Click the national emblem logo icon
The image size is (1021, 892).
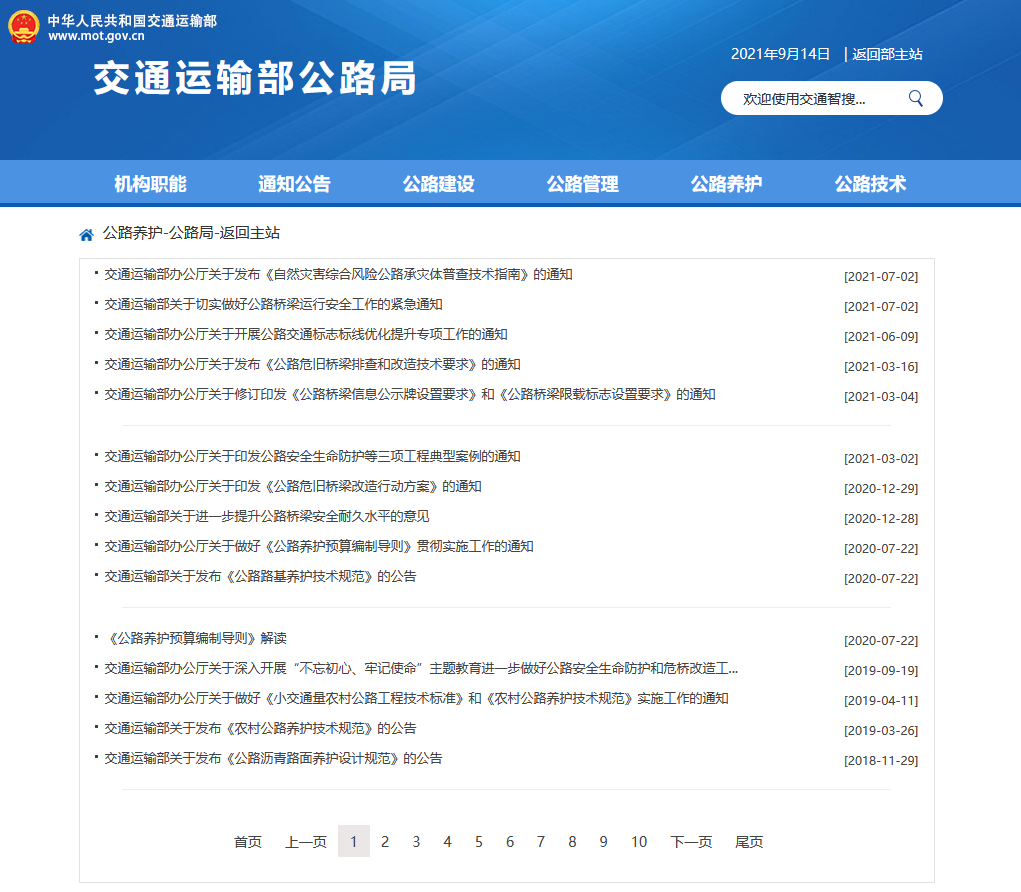point(23,27)
